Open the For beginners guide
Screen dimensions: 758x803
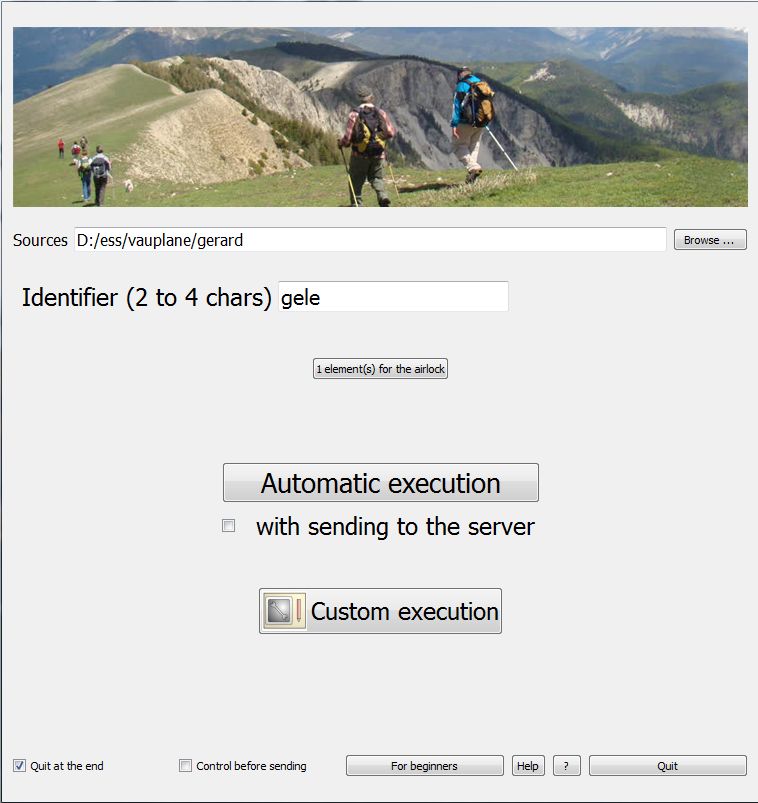[x=425, y=766]
